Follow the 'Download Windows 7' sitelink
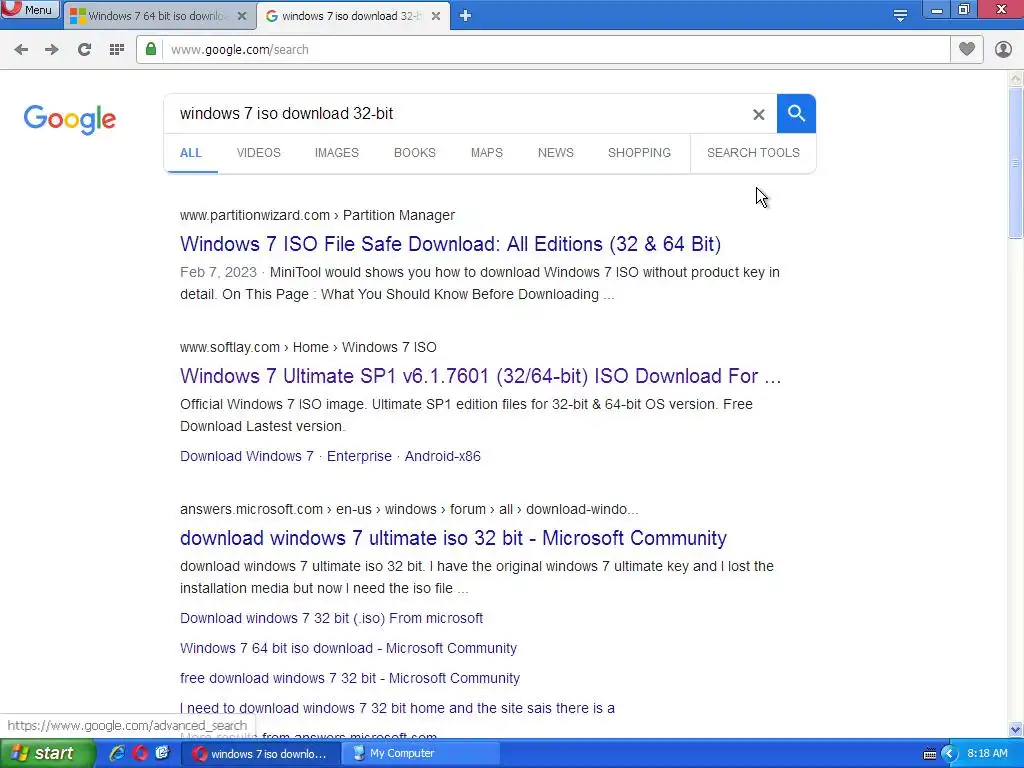 coord(247,456)
